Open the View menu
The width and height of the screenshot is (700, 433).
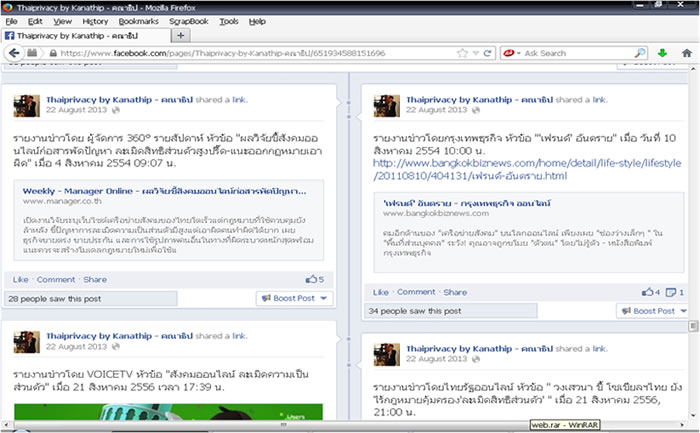tap(62, 21)
